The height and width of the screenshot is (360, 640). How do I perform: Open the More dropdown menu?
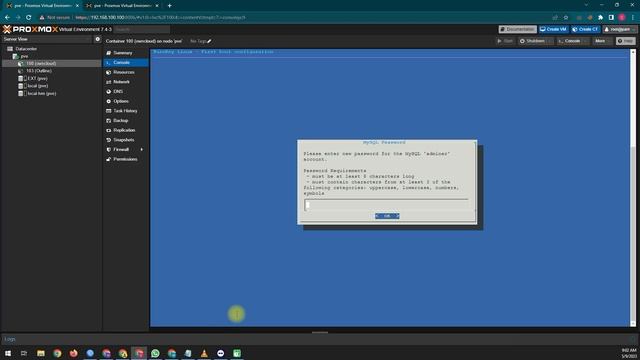[602, 41]
